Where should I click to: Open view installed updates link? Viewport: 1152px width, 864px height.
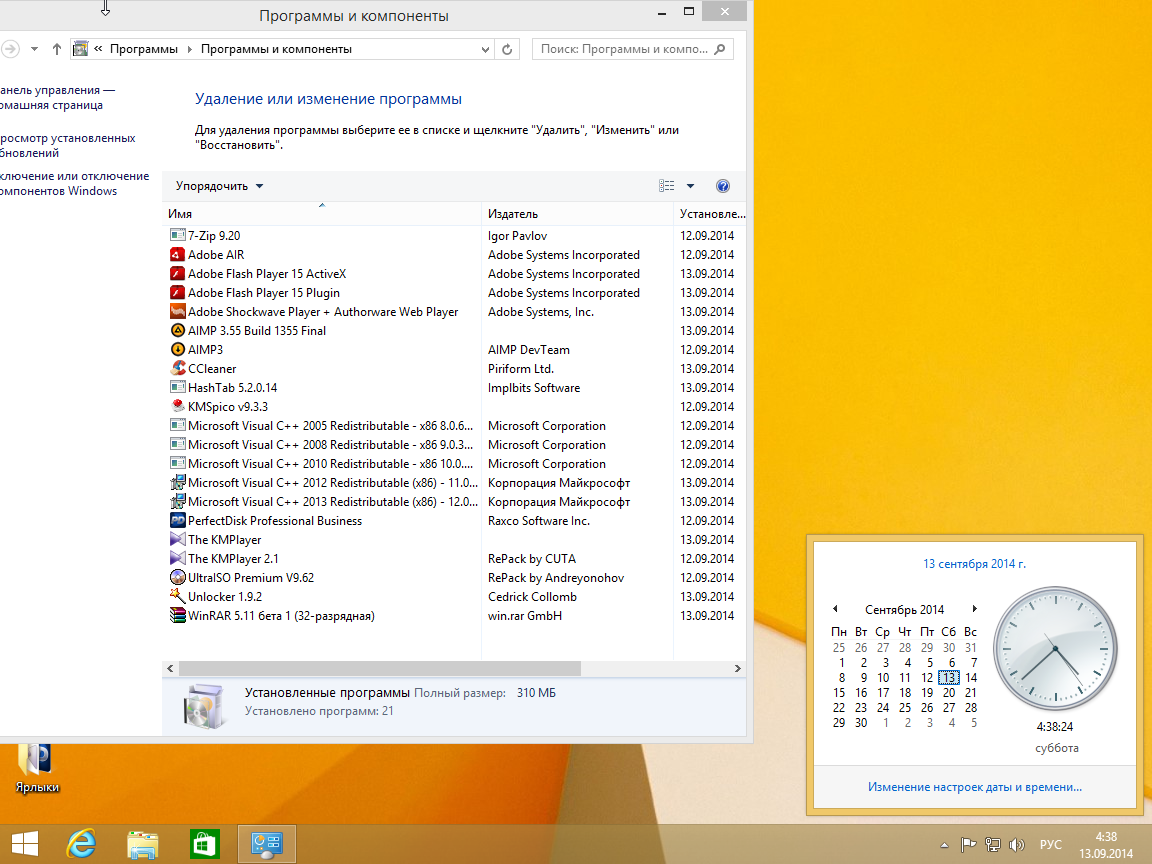pos(68,145)
